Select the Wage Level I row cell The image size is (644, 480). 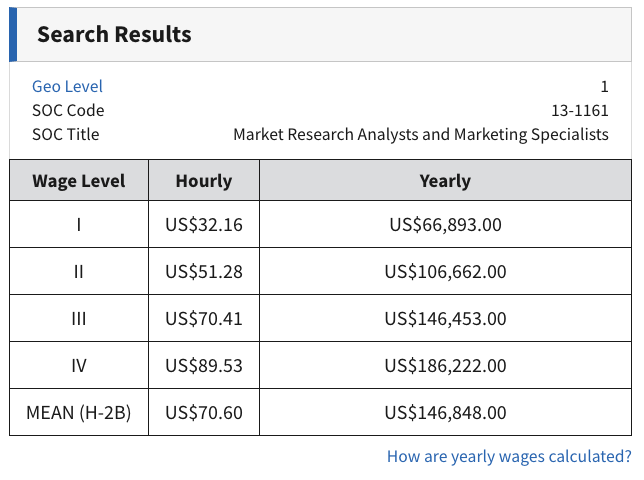coord(79,225)
